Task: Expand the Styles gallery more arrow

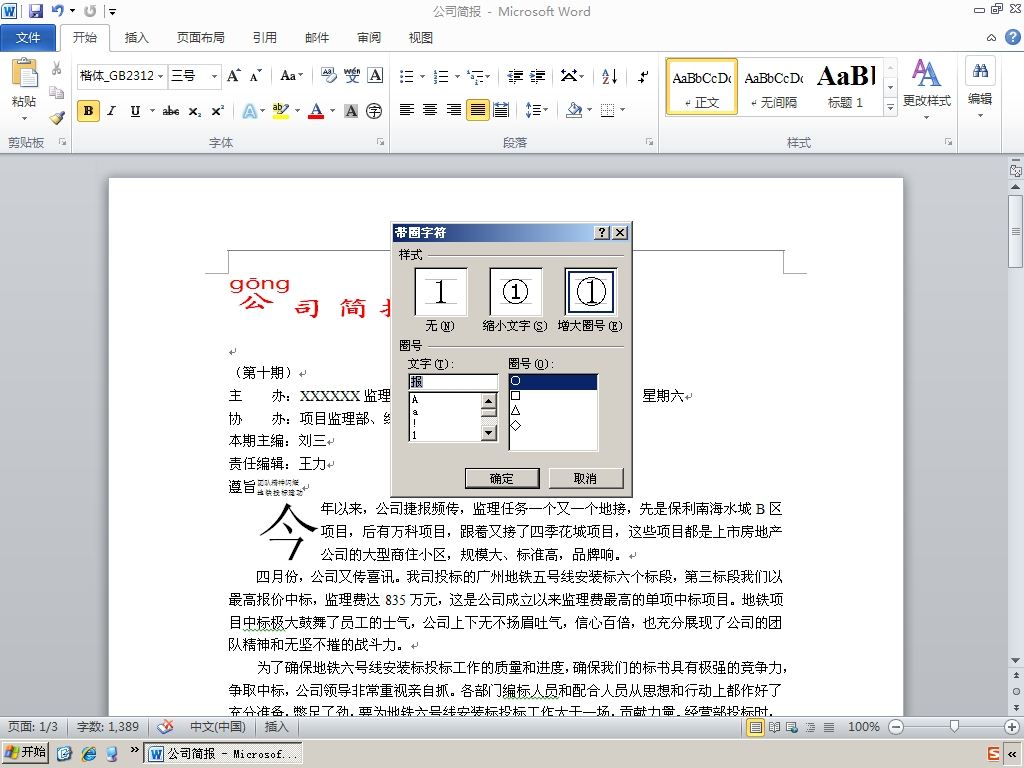Action: pyautogui.click(x=890, y=107)
